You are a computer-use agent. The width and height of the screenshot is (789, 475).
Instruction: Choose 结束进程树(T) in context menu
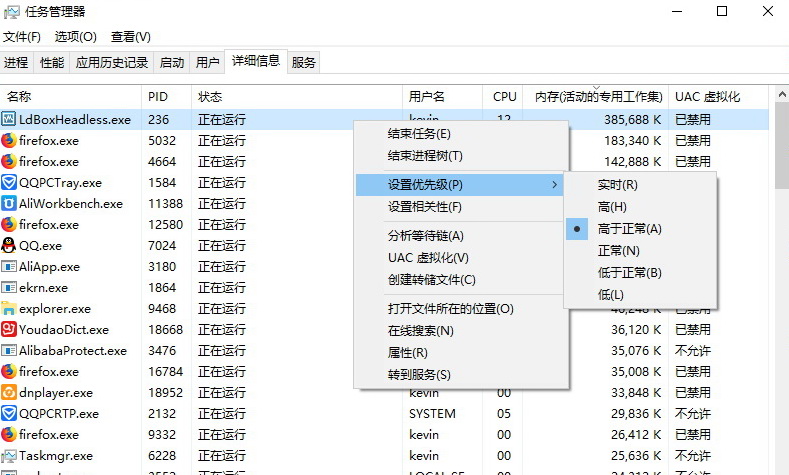461,156
